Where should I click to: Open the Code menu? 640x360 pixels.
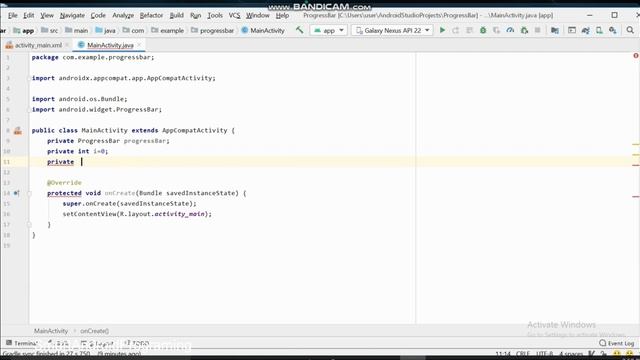tap(98, 15)
